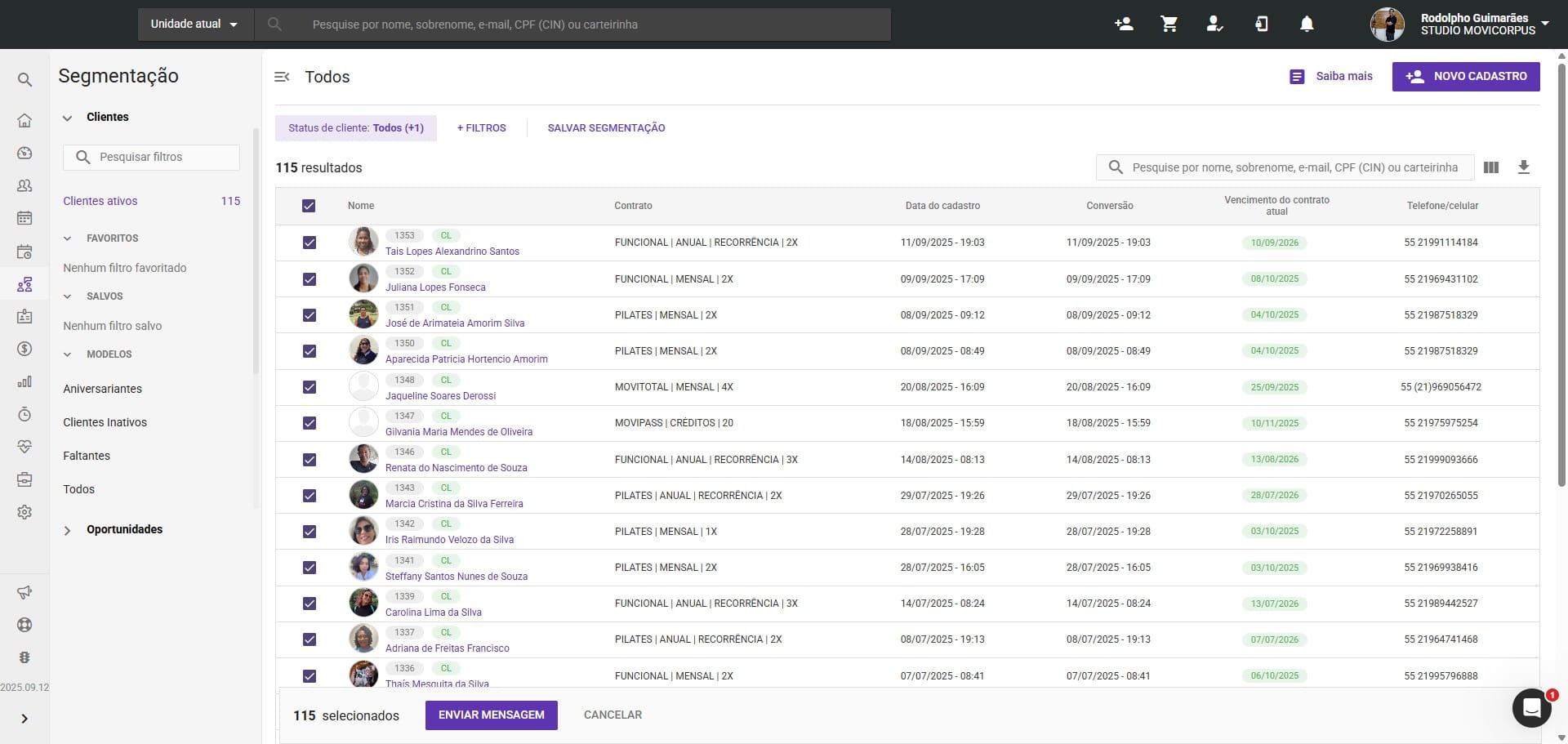1568x744 pixels.
Task: Click the person check icon in top bar
Action: pos(1215,25)
